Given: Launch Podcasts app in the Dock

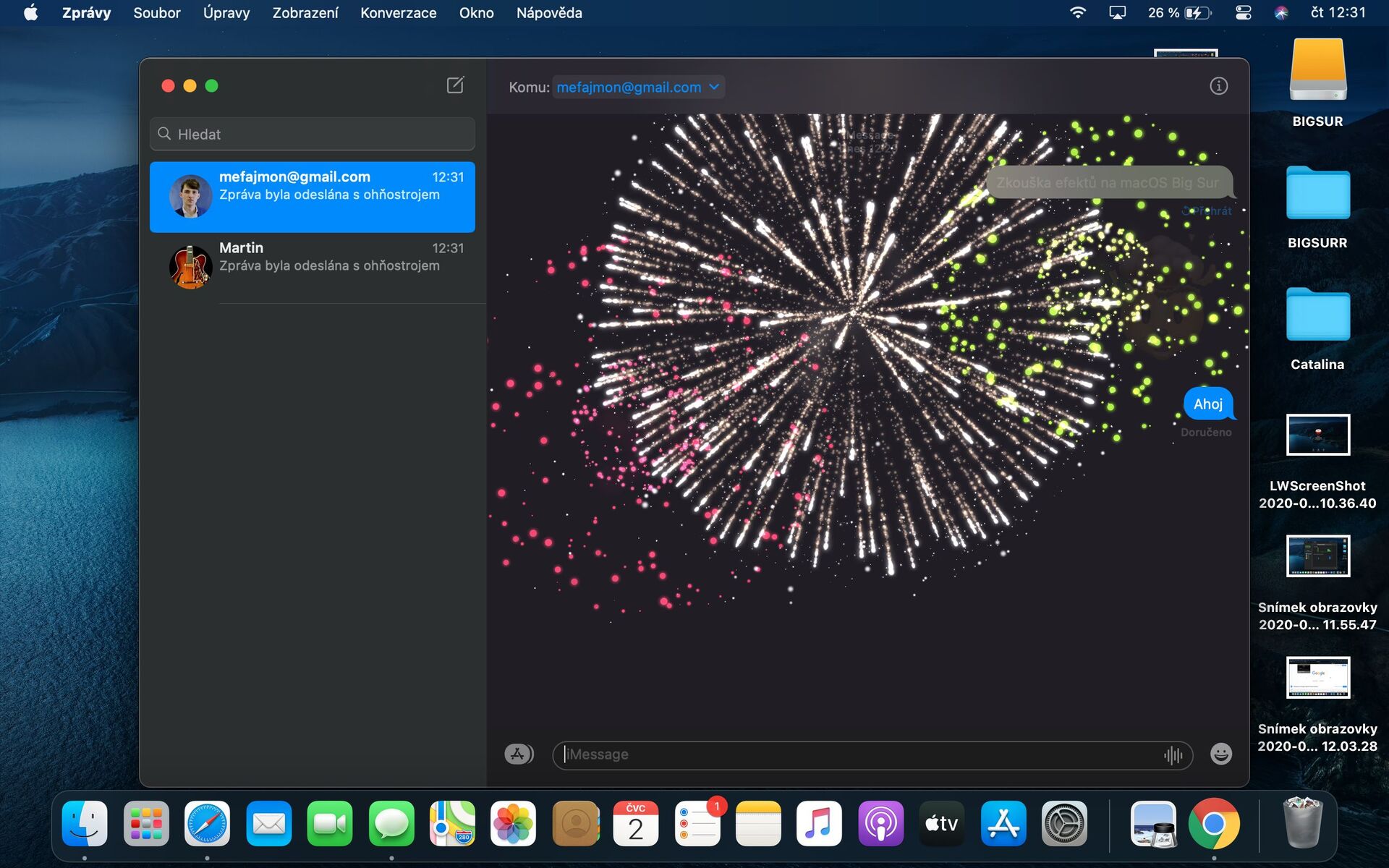Looking at the screenshot, I should pos(880,824).
